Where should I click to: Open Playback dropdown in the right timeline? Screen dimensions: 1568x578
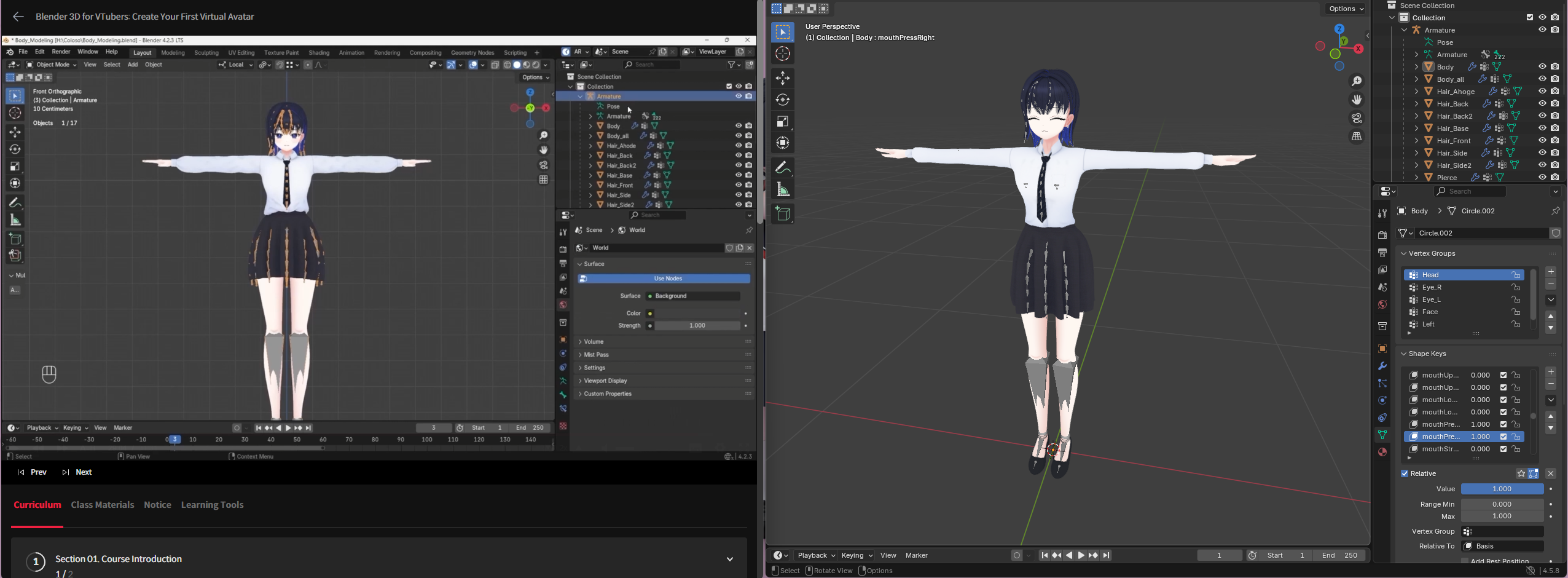[816, 555]
